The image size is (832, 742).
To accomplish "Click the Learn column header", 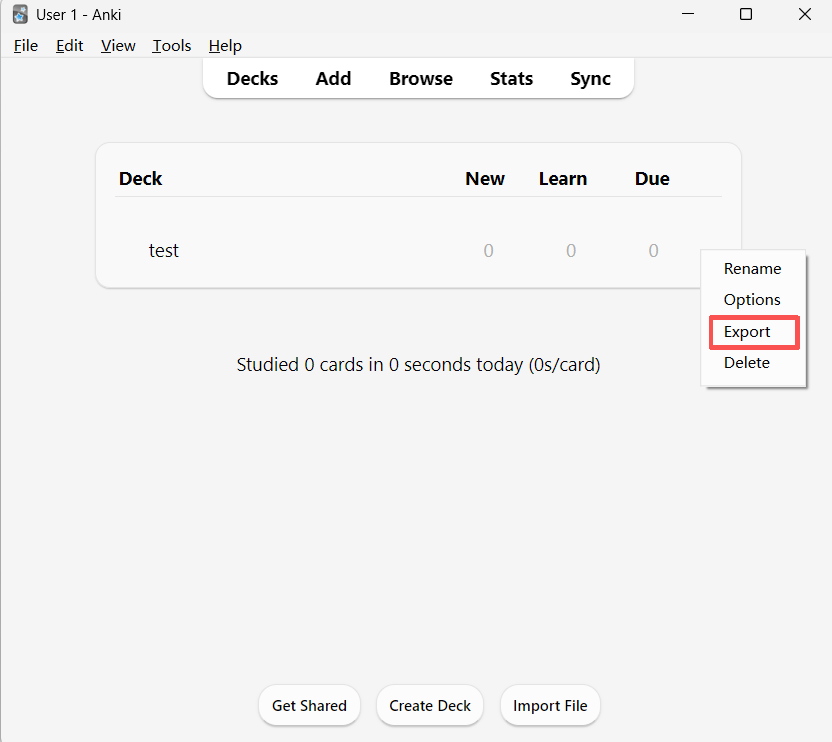I will [x=562, y=179].
